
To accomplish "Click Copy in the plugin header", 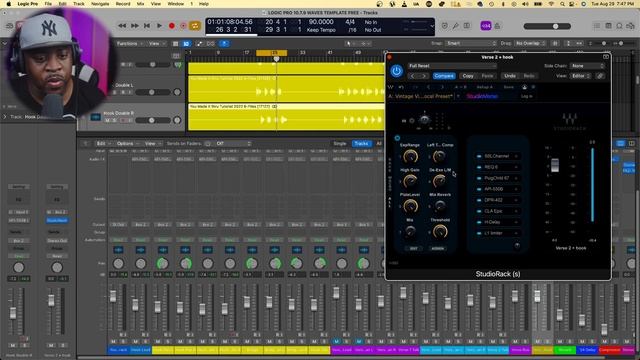I will (x=468, y=76).
